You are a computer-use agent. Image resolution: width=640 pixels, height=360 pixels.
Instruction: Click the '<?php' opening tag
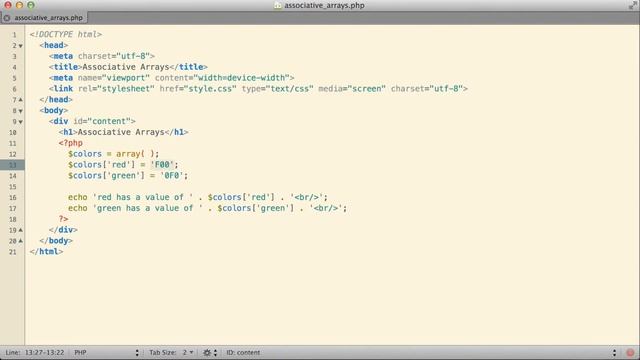tap(71, 143)
